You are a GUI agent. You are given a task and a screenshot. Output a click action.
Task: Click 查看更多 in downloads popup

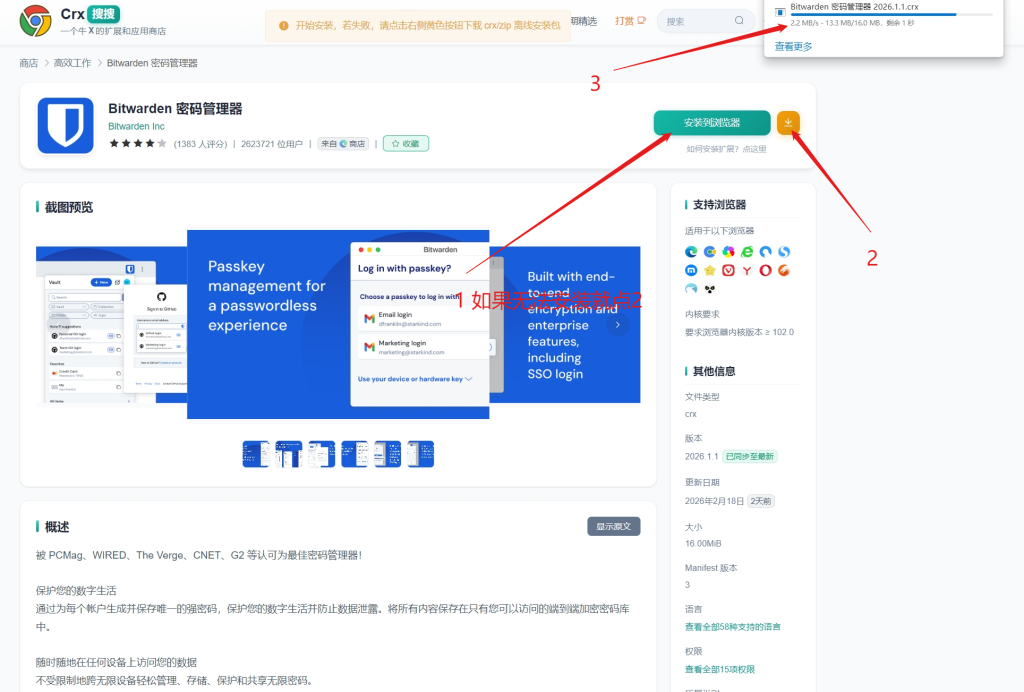click(793, 46)
